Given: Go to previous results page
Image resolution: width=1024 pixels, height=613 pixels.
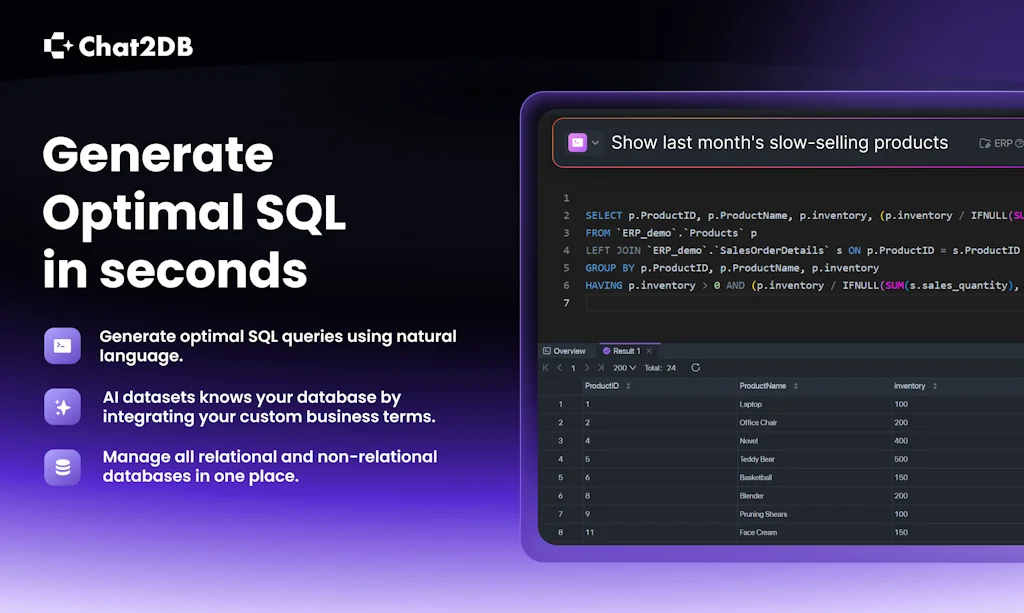Looking at the screenshot, I should click(x=559, y=368).
